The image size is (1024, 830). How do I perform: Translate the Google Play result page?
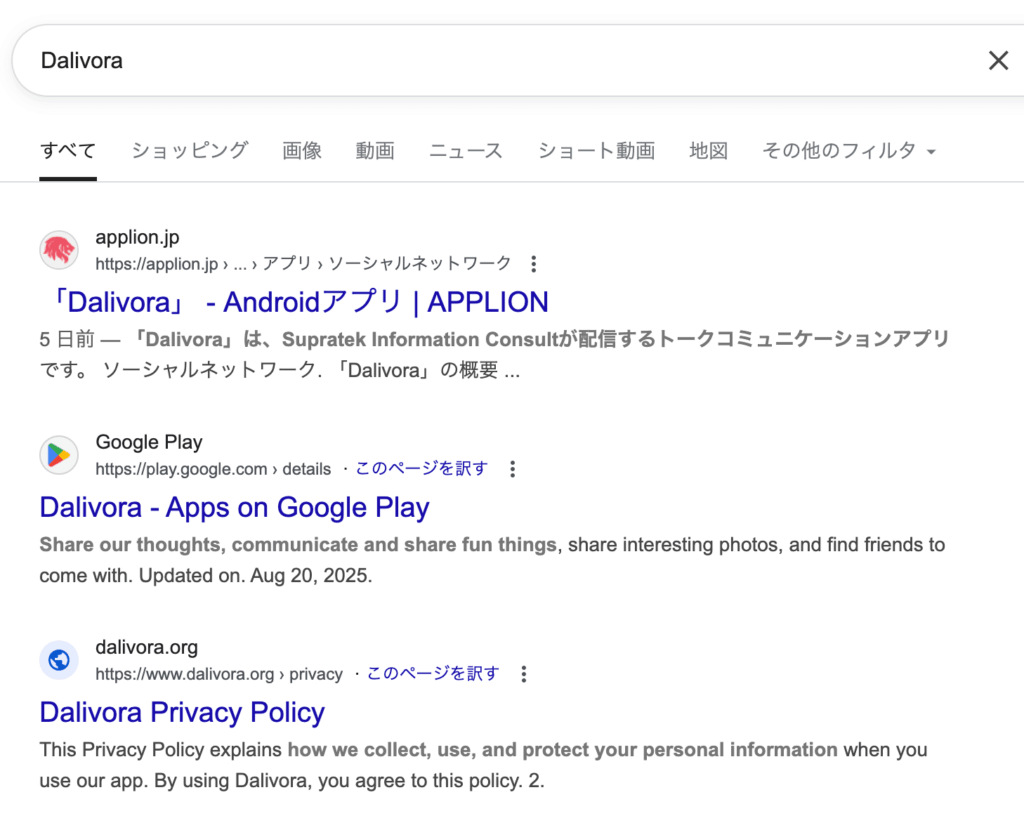point(421,469)
